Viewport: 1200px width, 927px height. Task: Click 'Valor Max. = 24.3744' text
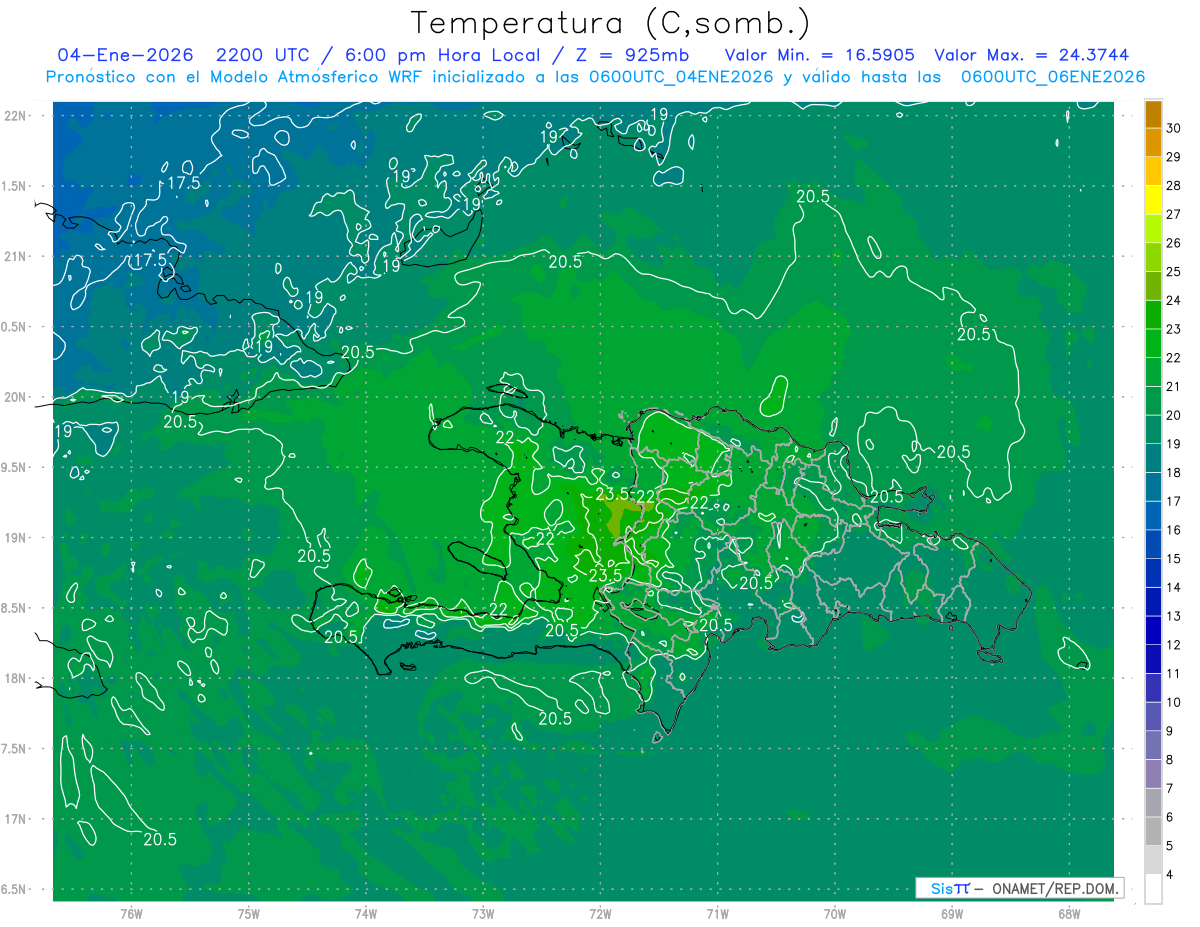[x=1032, y=55]
